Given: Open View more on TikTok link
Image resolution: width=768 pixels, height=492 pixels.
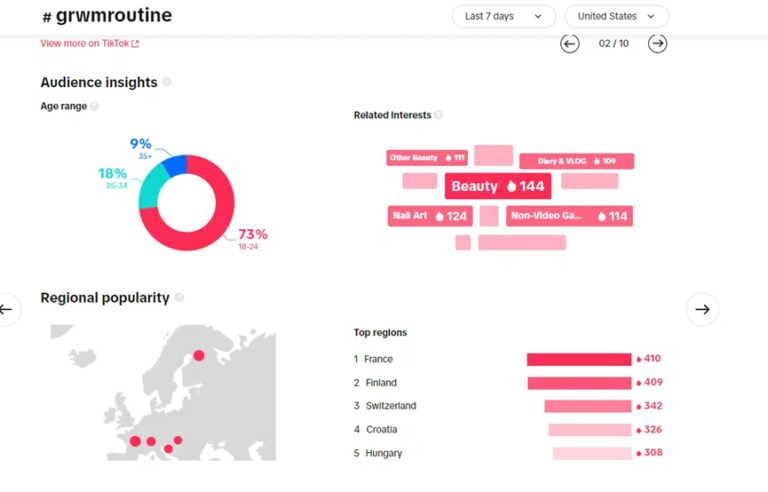Looking at the screenshot, I should coord(89,43).
